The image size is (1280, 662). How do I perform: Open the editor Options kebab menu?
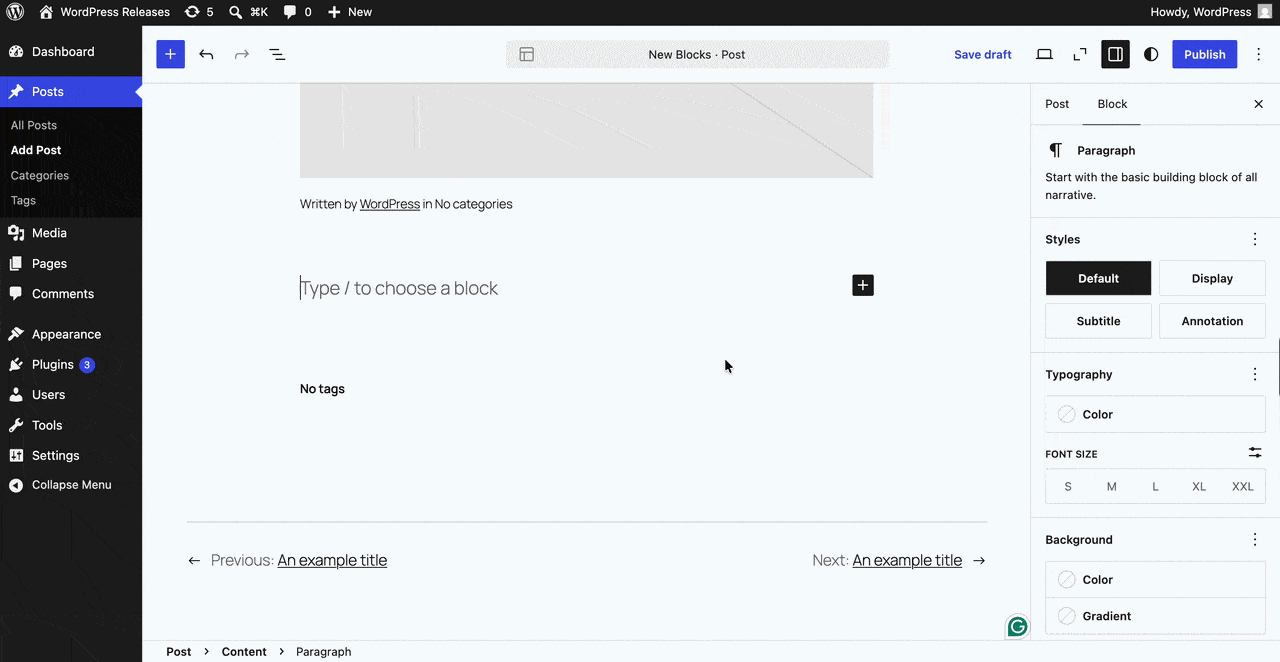tap(1259, 54)
